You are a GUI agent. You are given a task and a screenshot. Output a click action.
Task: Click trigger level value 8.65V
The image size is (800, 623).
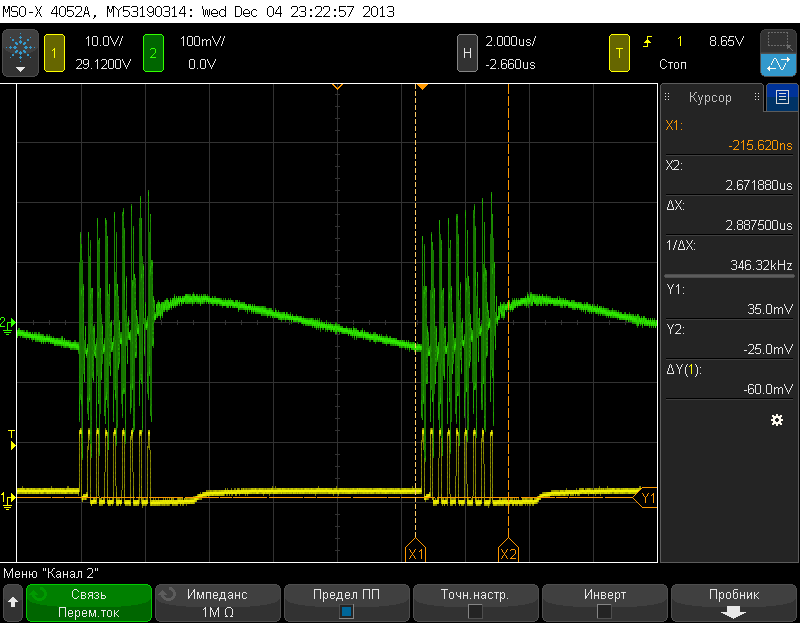[x=726, y=41]
